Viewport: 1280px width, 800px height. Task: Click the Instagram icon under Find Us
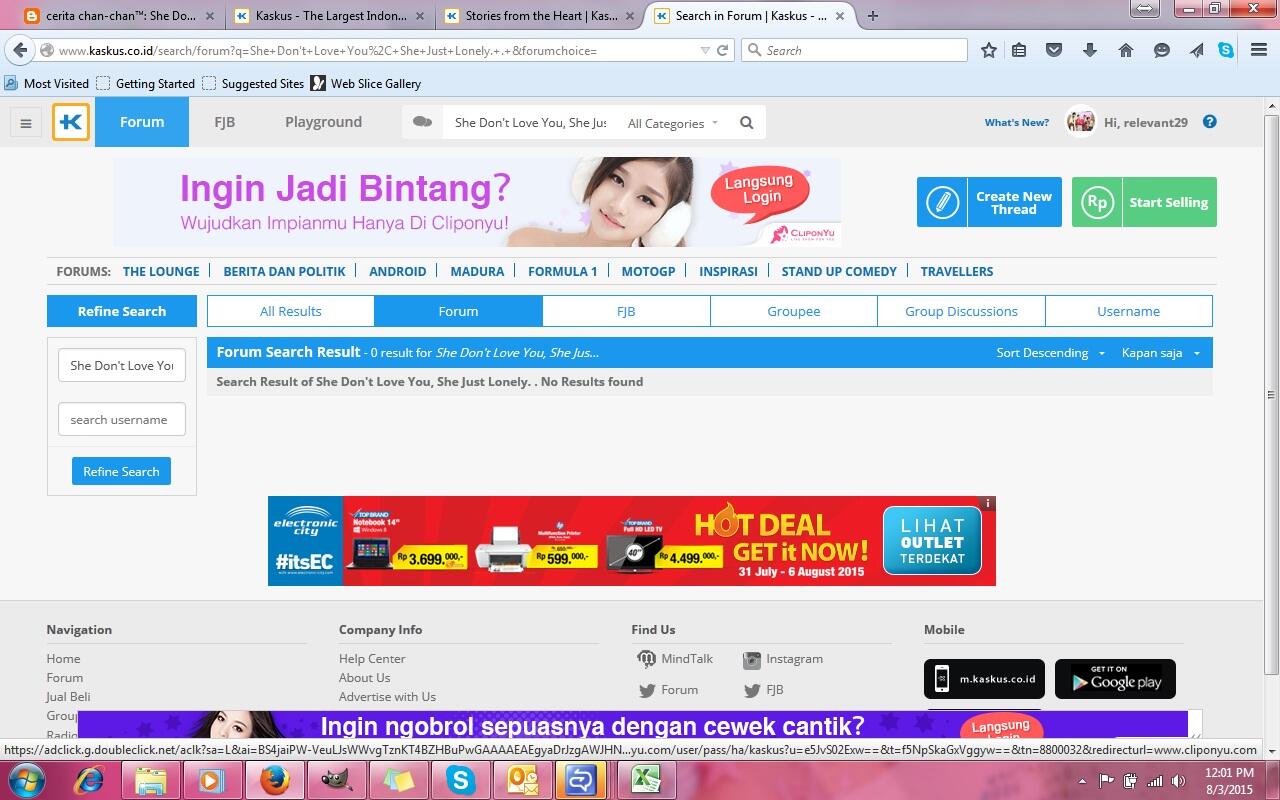(x=752, y=660)
